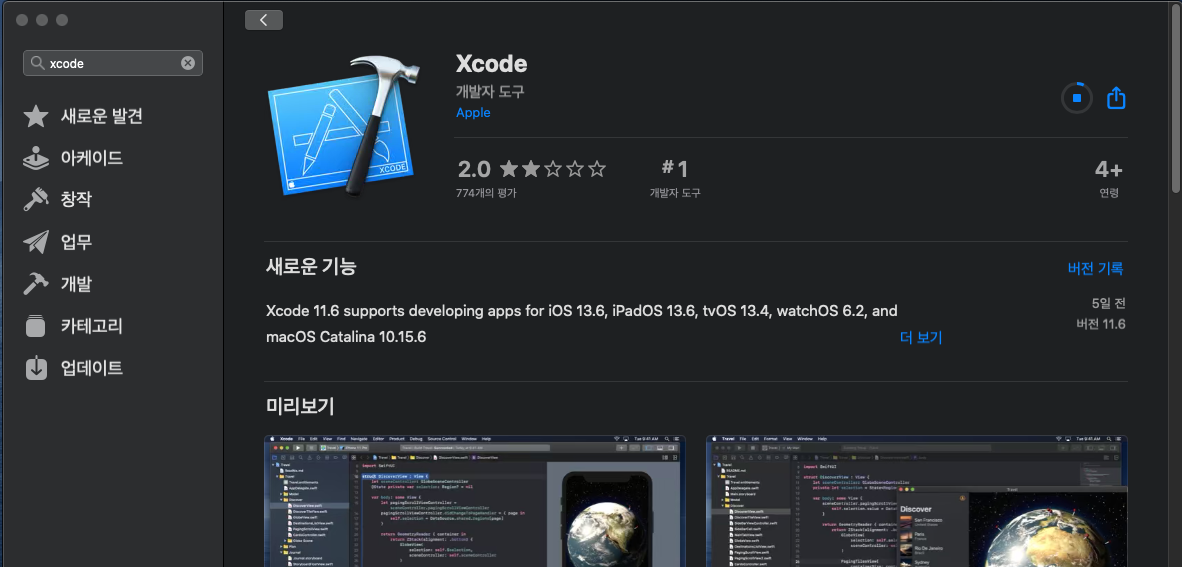
Task: Click the 새로운 기능 heading
Action: (311, 266)
